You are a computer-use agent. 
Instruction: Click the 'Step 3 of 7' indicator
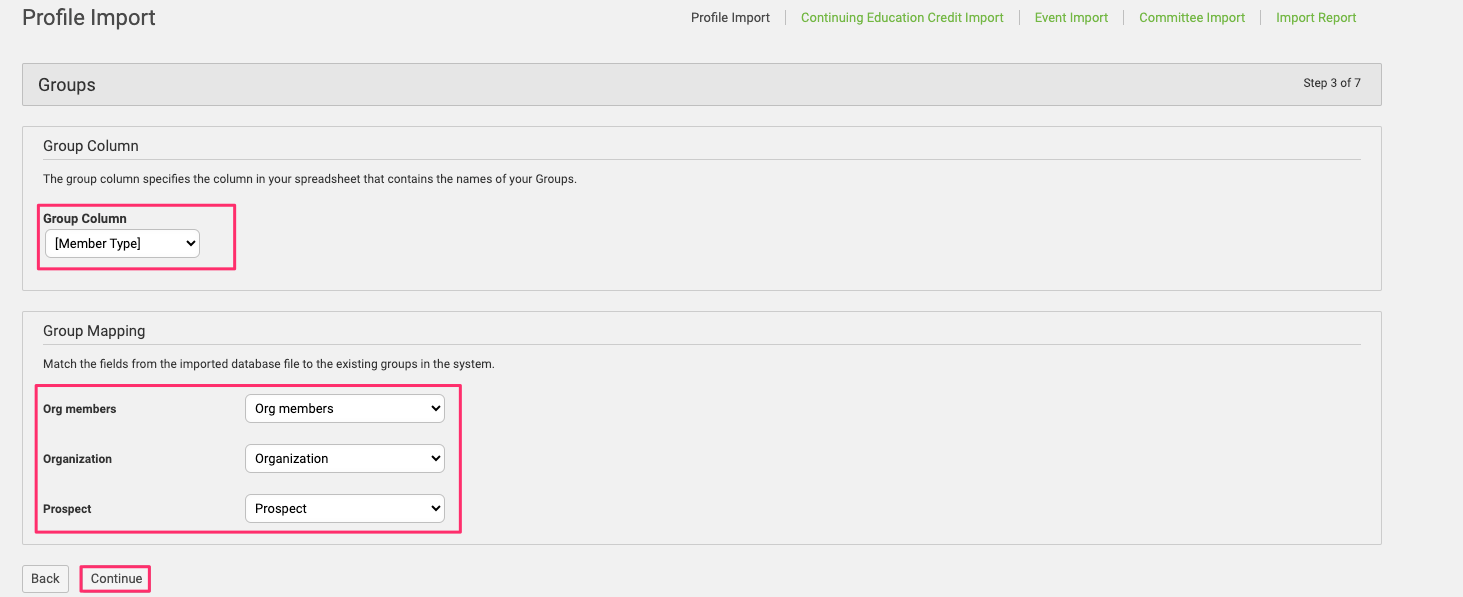point(1331,83)
